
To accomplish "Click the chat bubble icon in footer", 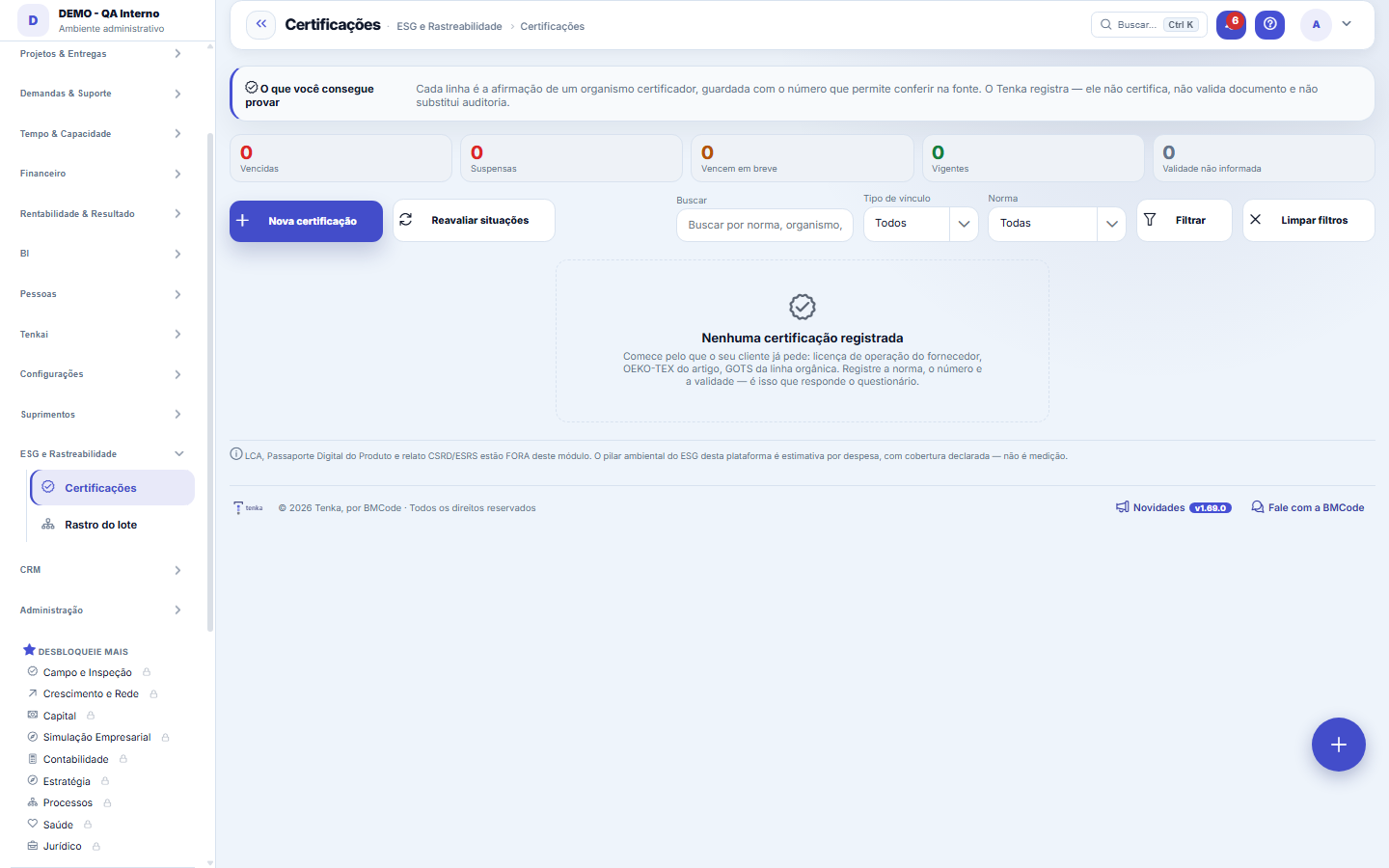I will click(x=1258, y=507).
